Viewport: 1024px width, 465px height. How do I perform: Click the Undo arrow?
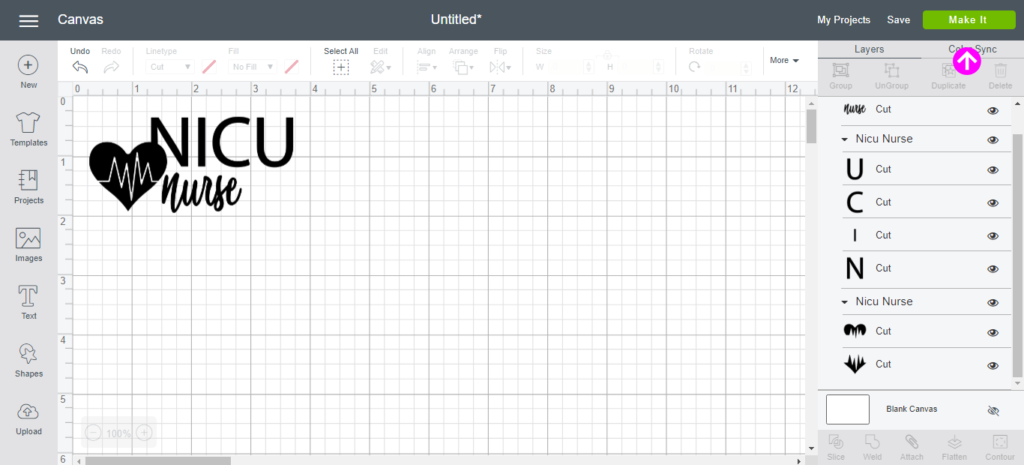coord(80,67)
